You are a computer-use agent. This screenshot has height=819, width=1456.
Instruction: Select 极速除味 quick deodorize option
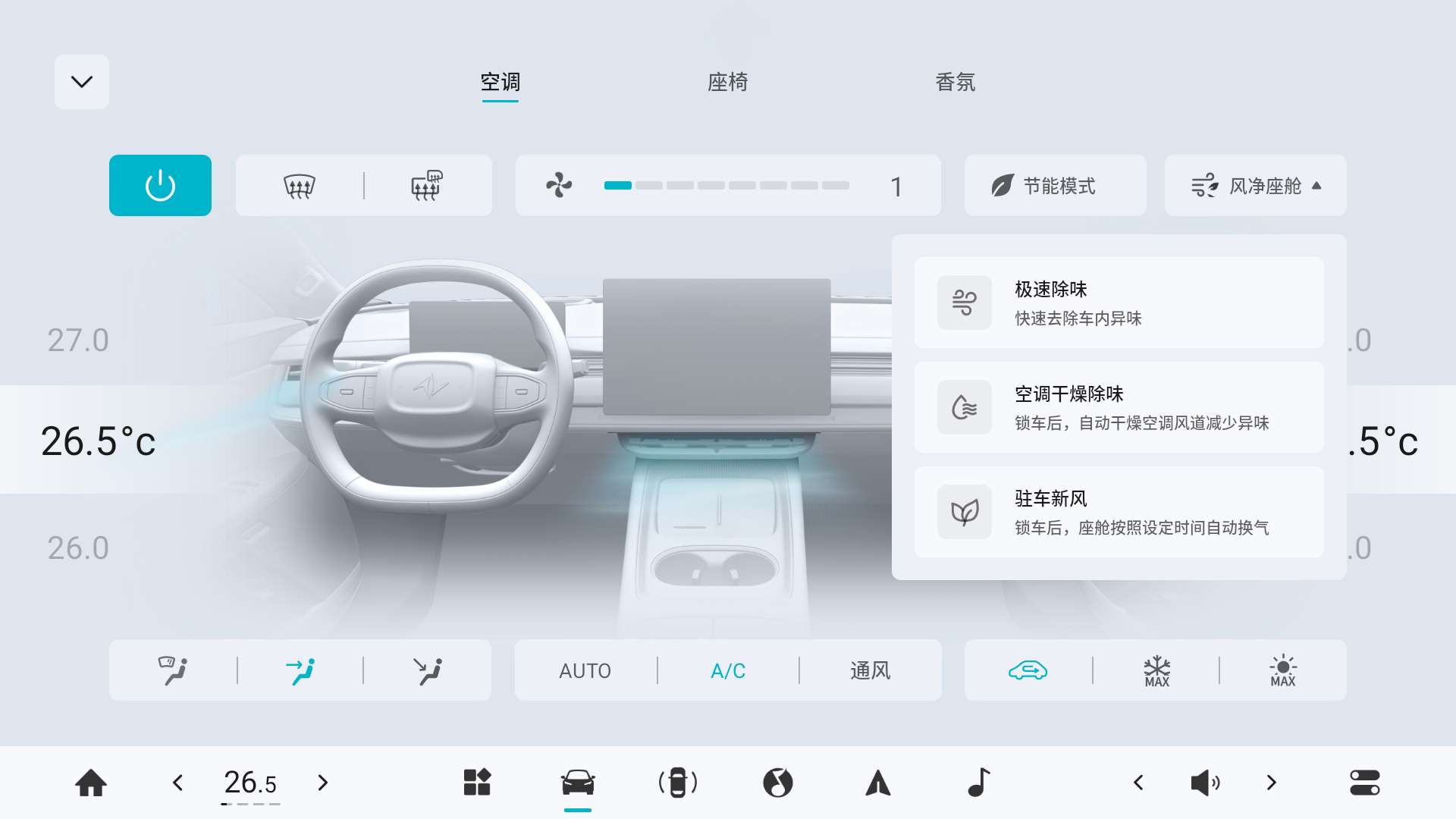point(1119,303)
